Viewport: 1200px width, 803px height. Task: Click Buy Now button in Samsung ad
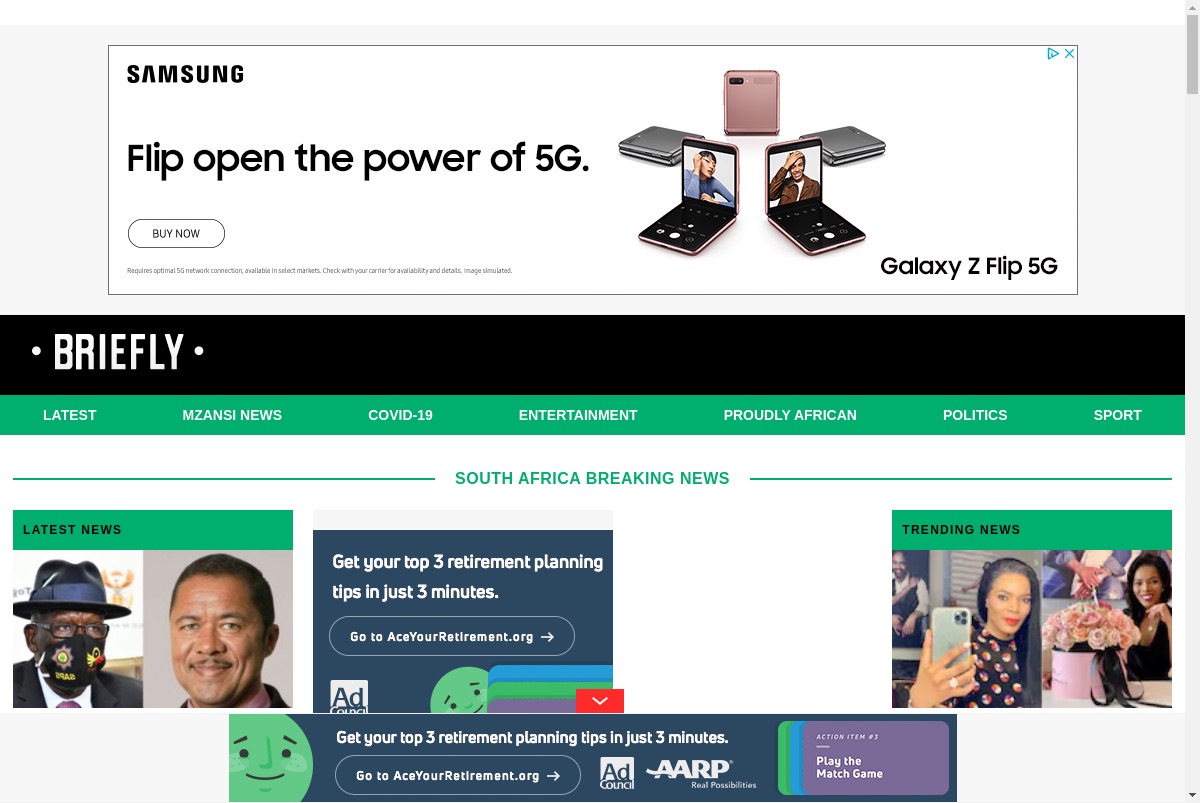tap(176, 234)
